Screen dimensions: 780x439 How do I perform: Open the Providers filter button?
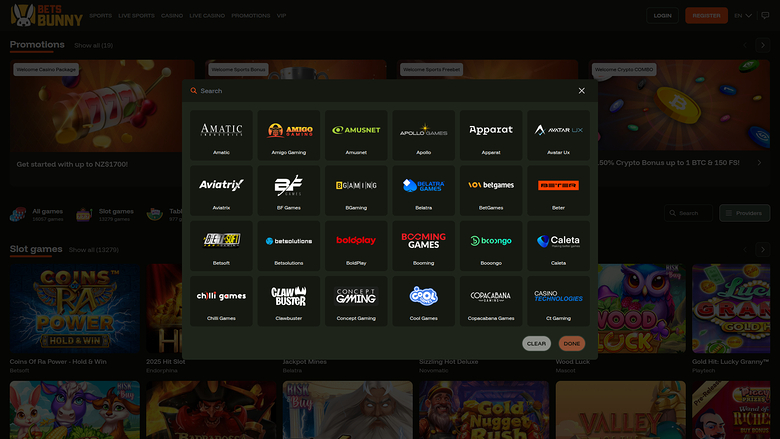click(x=744, y=213)
